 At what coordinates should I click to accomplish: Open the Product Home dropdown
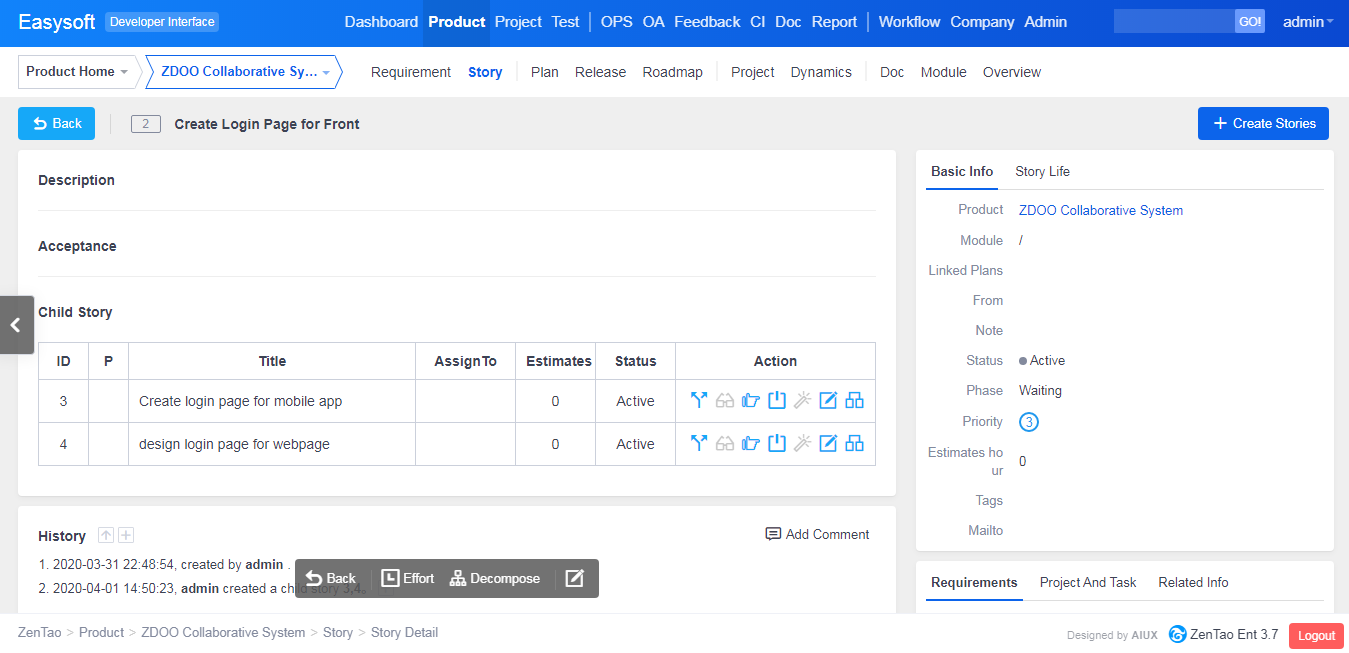point(77,72)
